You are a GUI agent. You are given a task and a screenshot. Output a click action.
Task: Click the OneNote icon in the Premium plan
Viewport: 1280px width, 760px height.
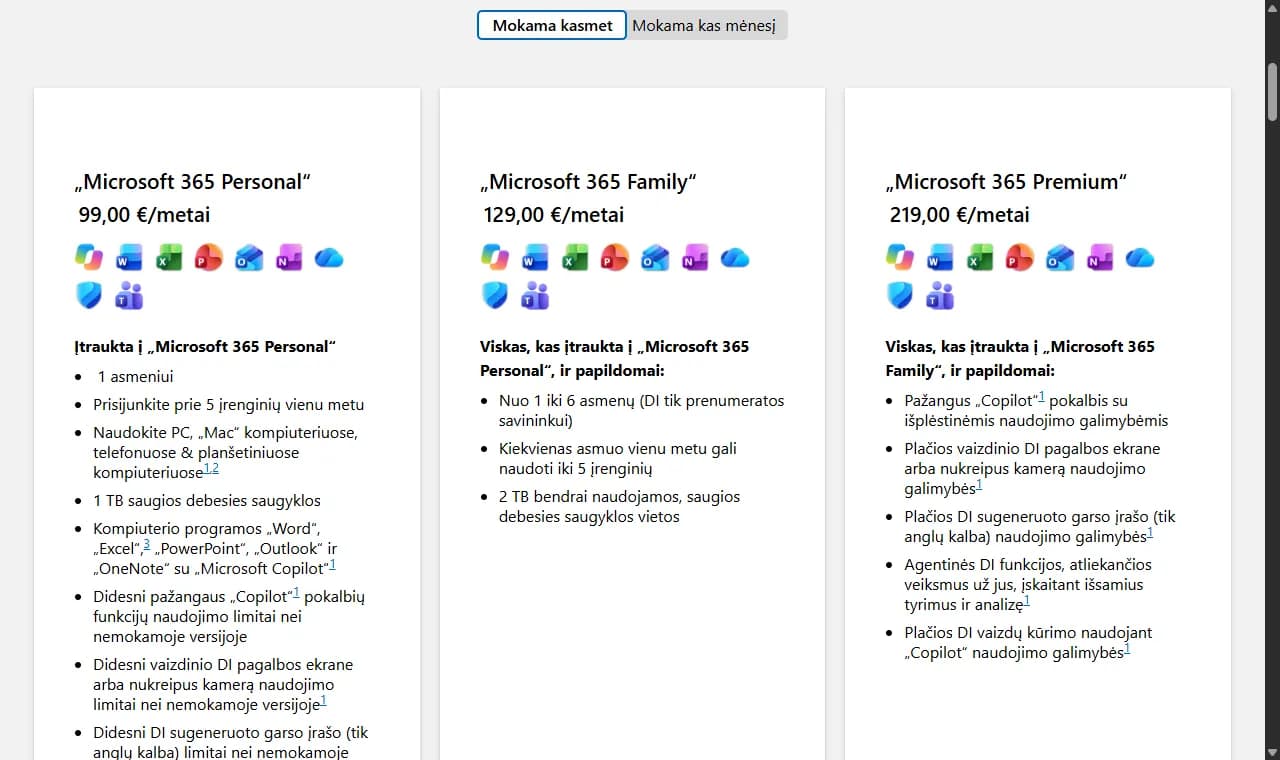pos(1100,258)
